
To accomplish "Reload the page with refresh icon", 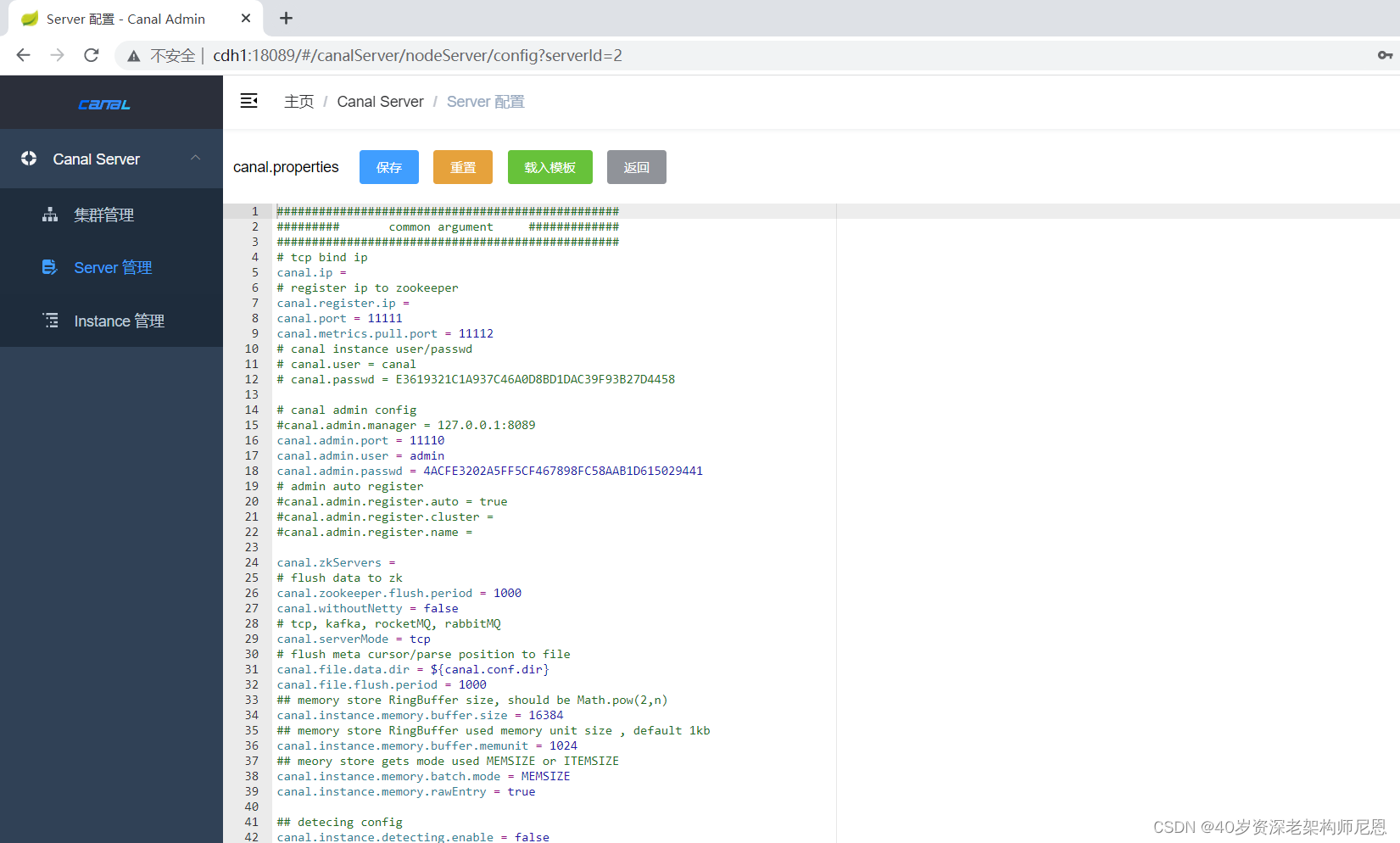I will [92, 55].
